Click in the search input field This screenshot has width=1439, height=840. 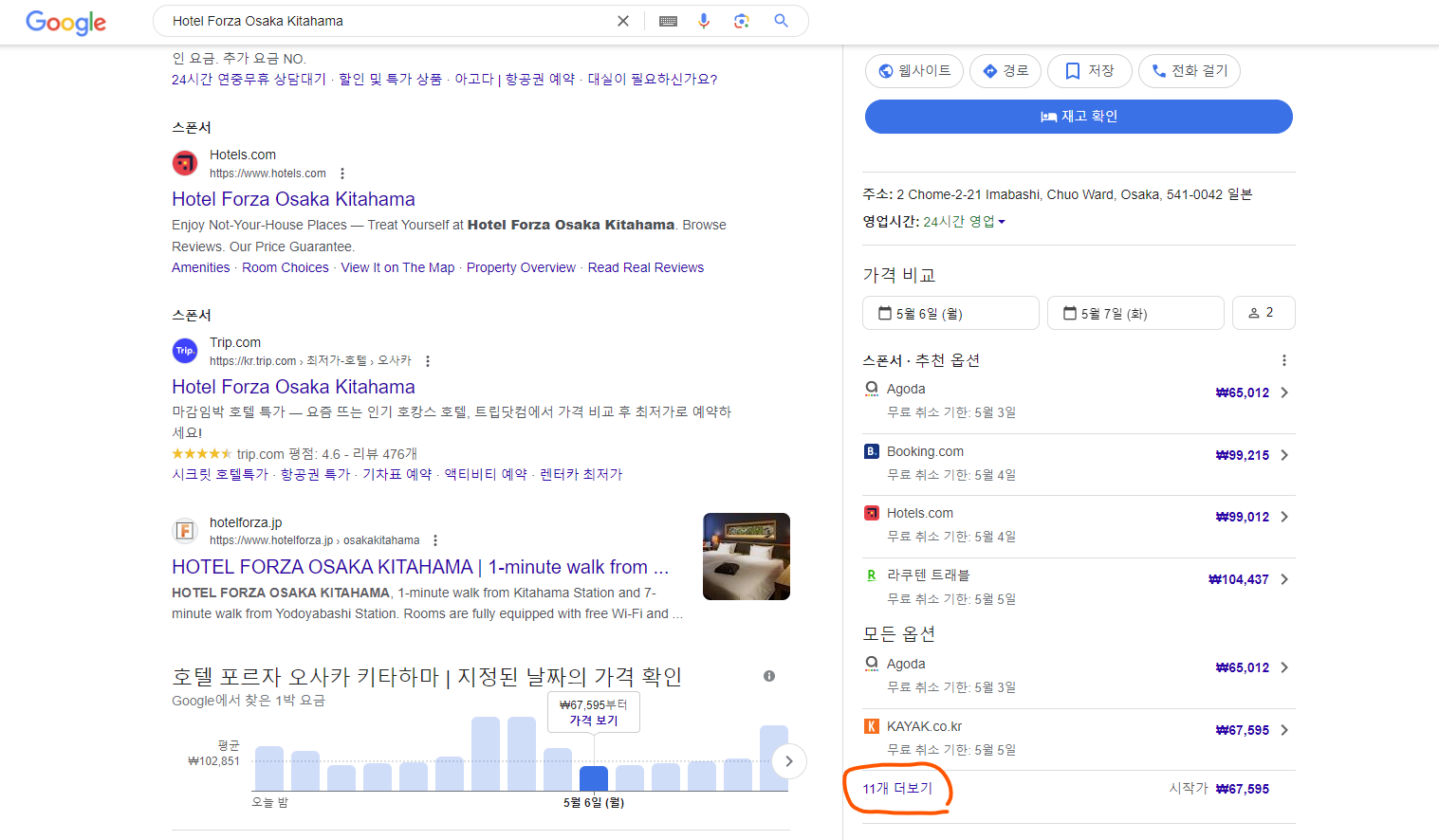coord(389,21)
